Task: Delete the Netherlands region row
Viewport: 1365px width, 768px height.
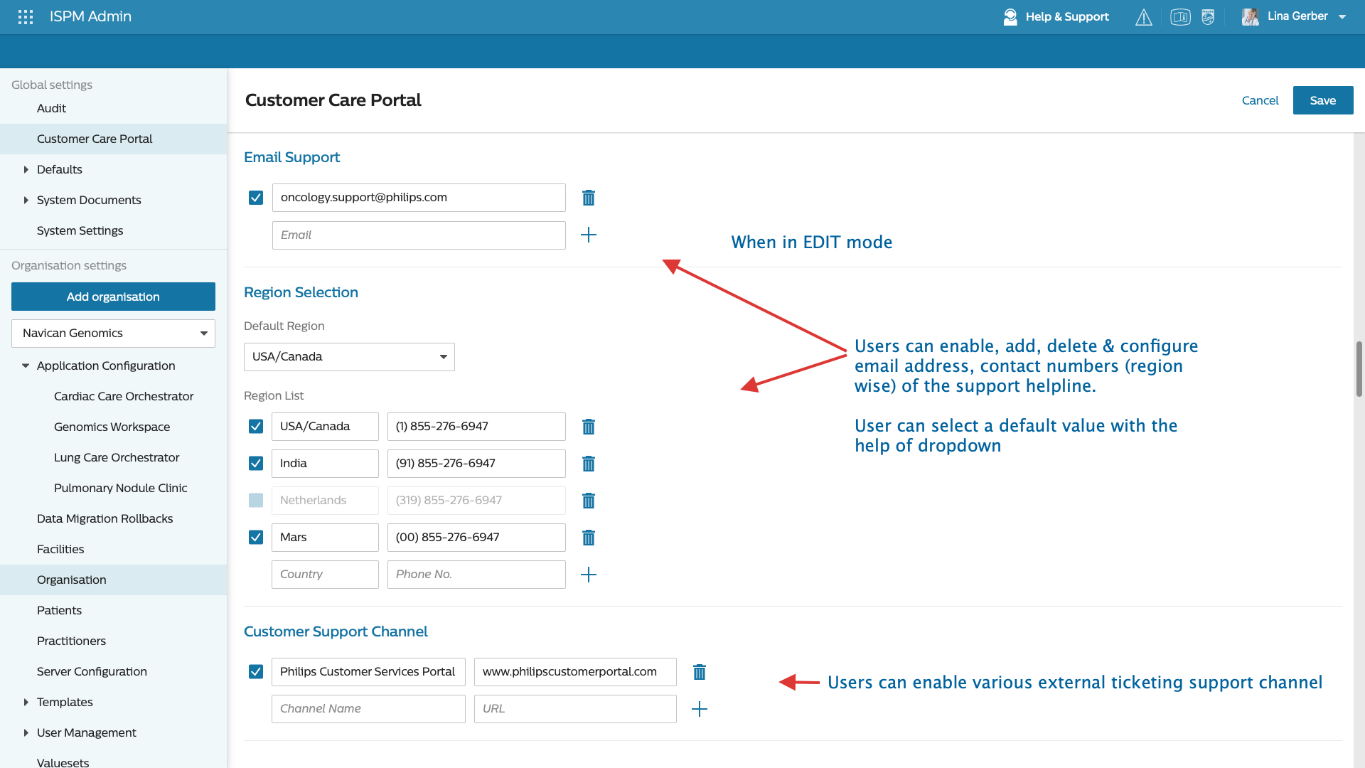Action: click(589, 501)
